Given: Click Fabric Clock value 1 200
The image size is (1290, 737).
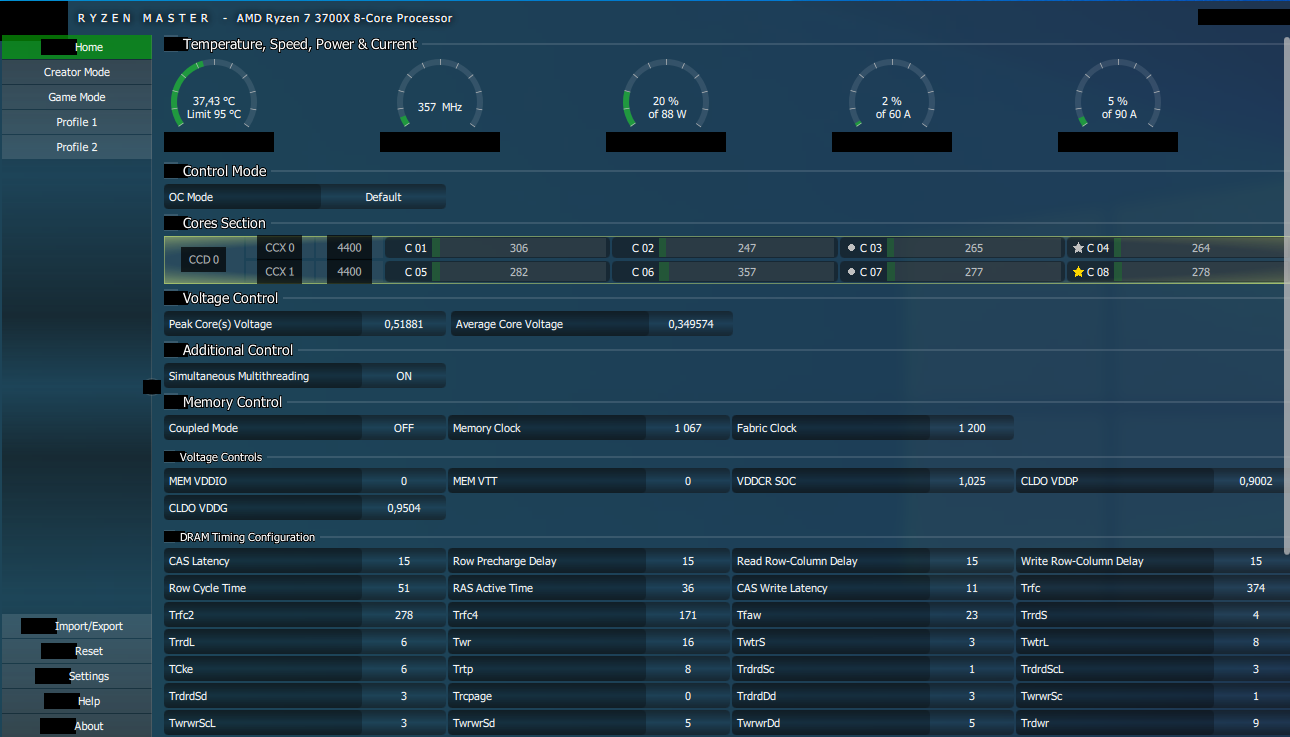Looking at the screenshot, I should (972, 428).
